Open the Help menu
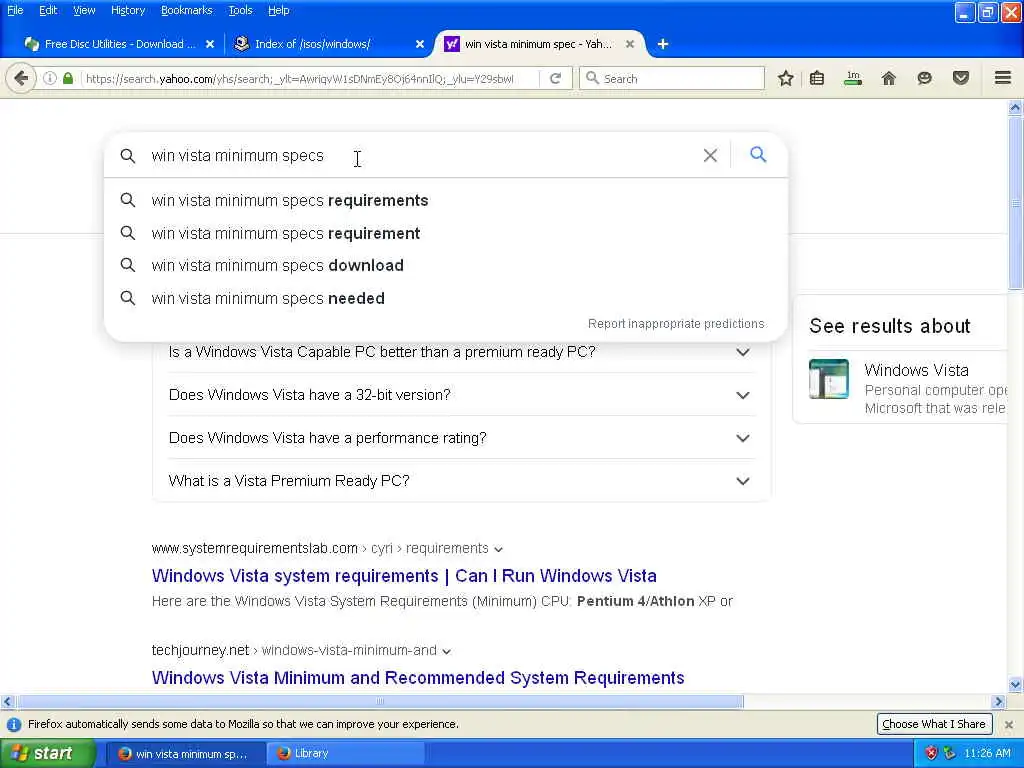This screenshot has width=1024, height=768. coord(278,10)
